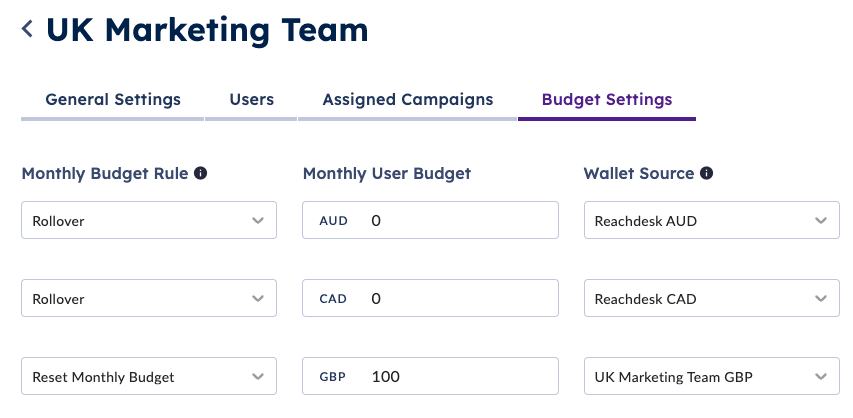Viewport: 853px width, 418px height.
Task: Go back using the arrow beside UK Marketing Team
Action: [x=27, y=29]
